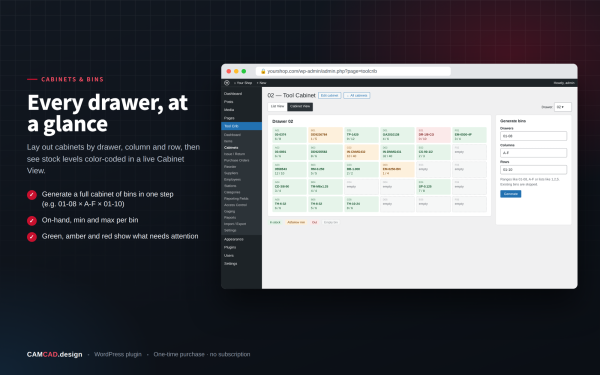
Task: Click the Empty bin legend chip
Action: tap(331, 222)
